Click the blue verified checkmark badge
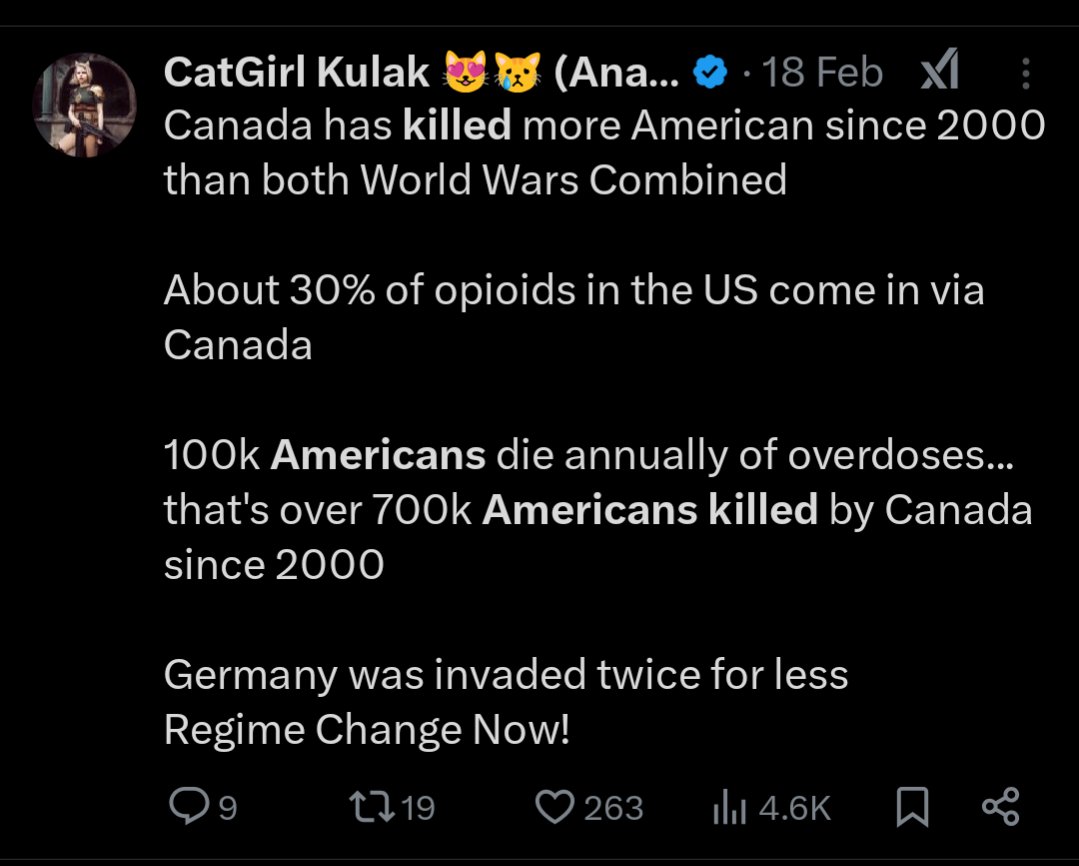The height and width of the screenshot is (866, 1079). click(x=709, y=73)
